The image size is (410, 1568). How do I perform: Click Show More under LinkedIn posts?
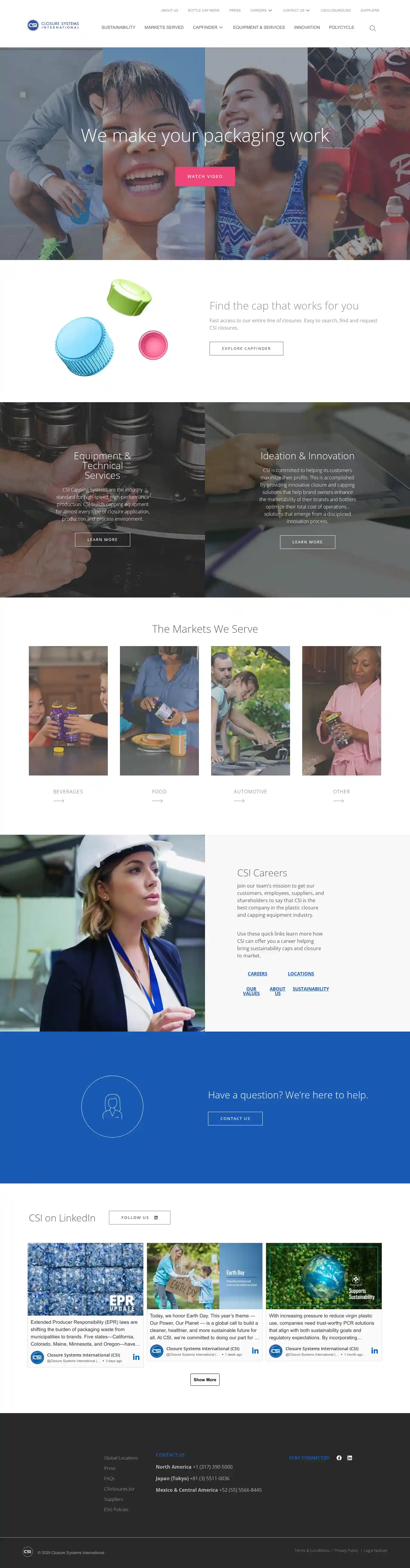pos(205,1380)
